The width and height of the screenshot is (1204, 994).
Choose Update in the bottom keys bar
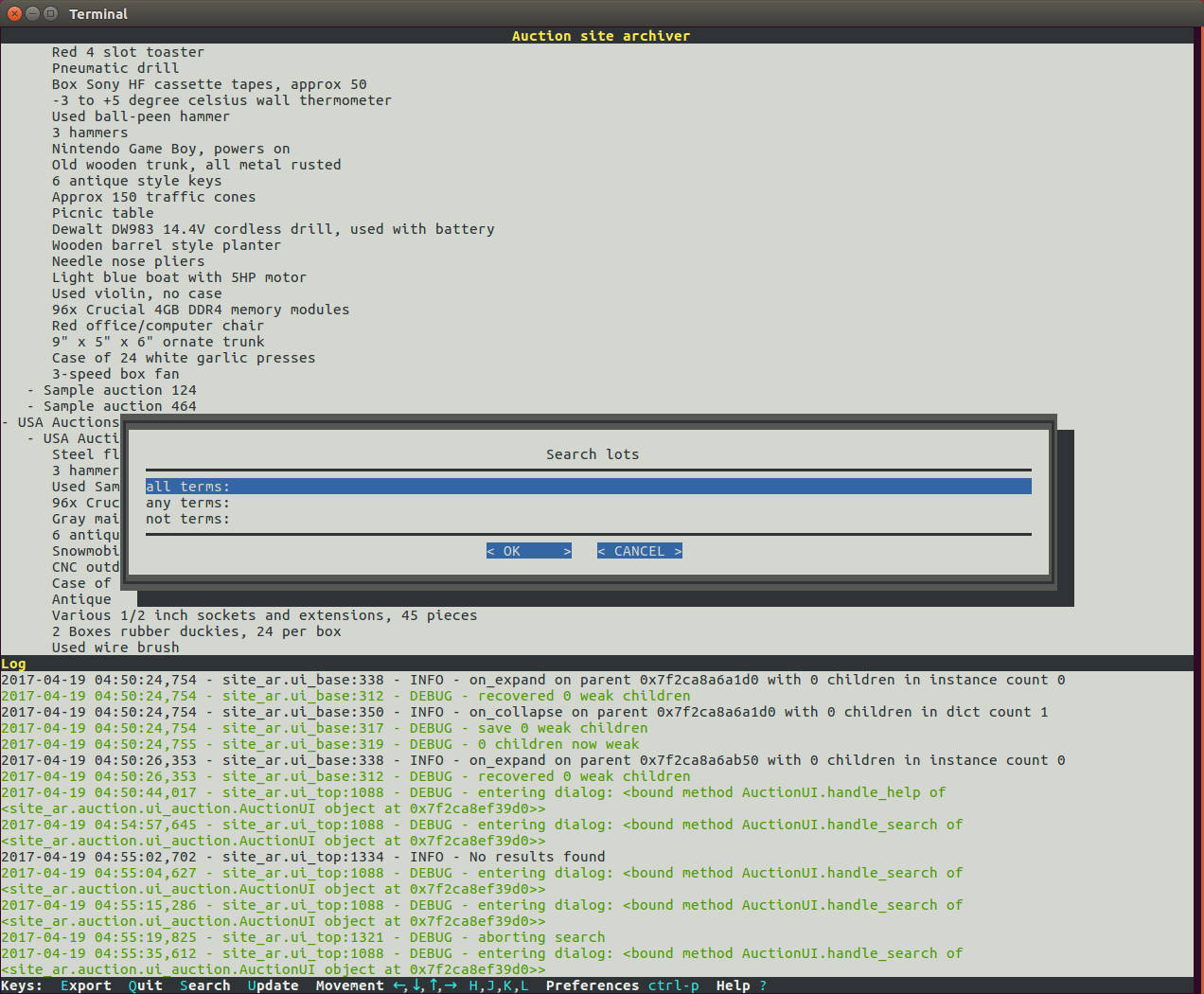point(274,985)
